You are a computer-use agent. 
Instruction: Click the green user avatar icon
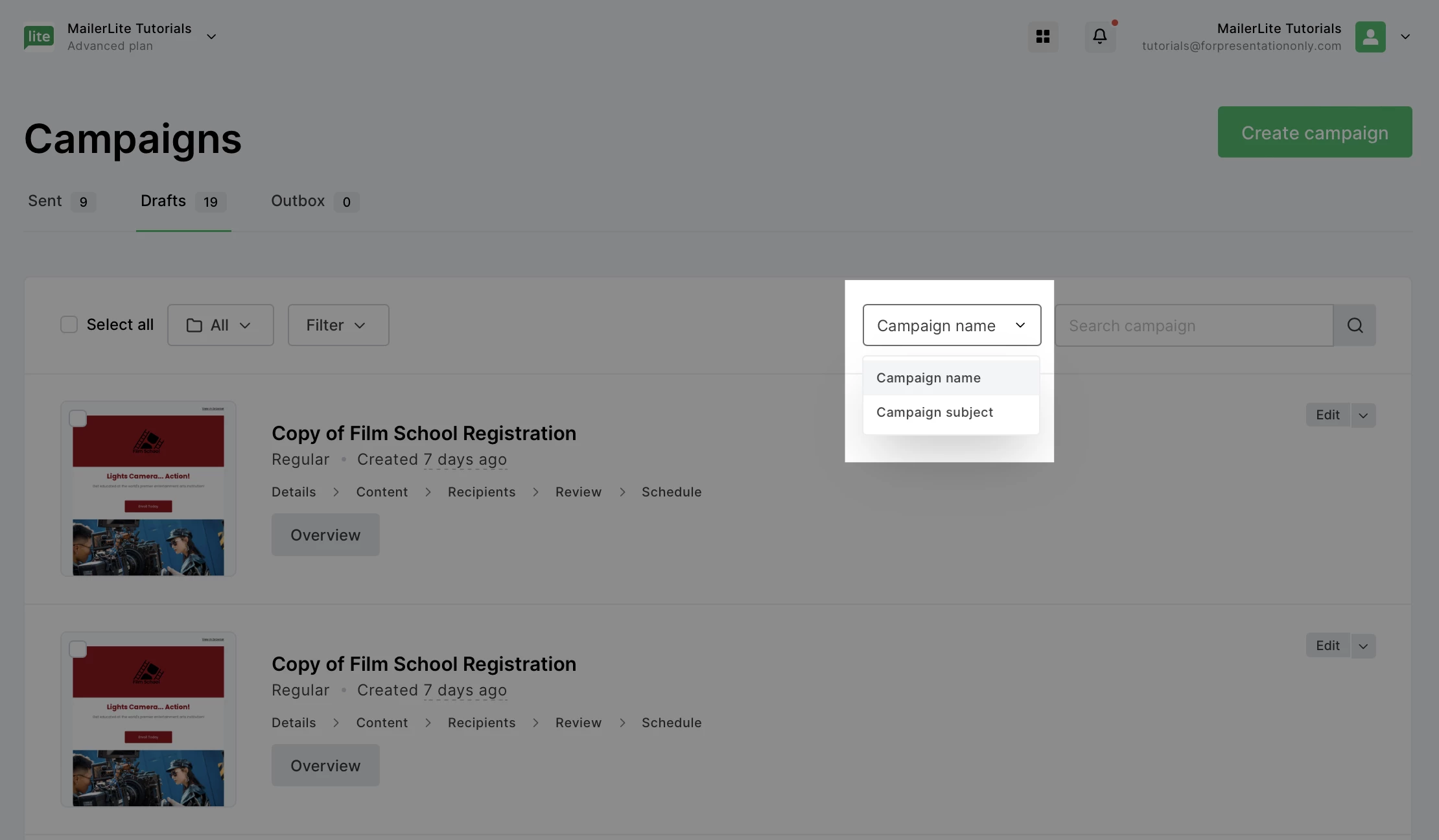pyautogui.click(x=1370, y=37)
